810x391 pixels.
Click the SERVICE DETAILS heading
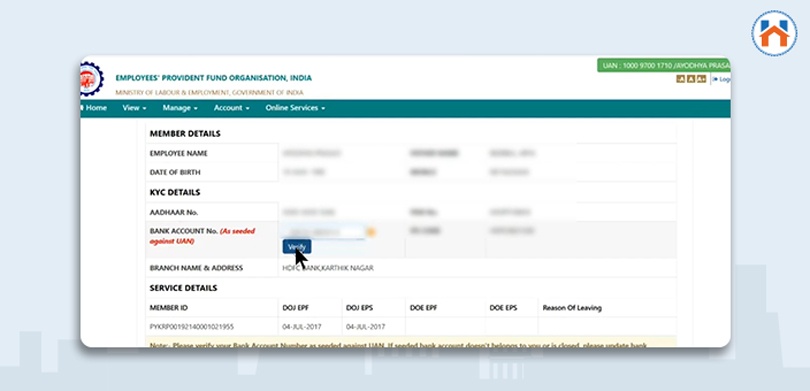click(183, 288)
